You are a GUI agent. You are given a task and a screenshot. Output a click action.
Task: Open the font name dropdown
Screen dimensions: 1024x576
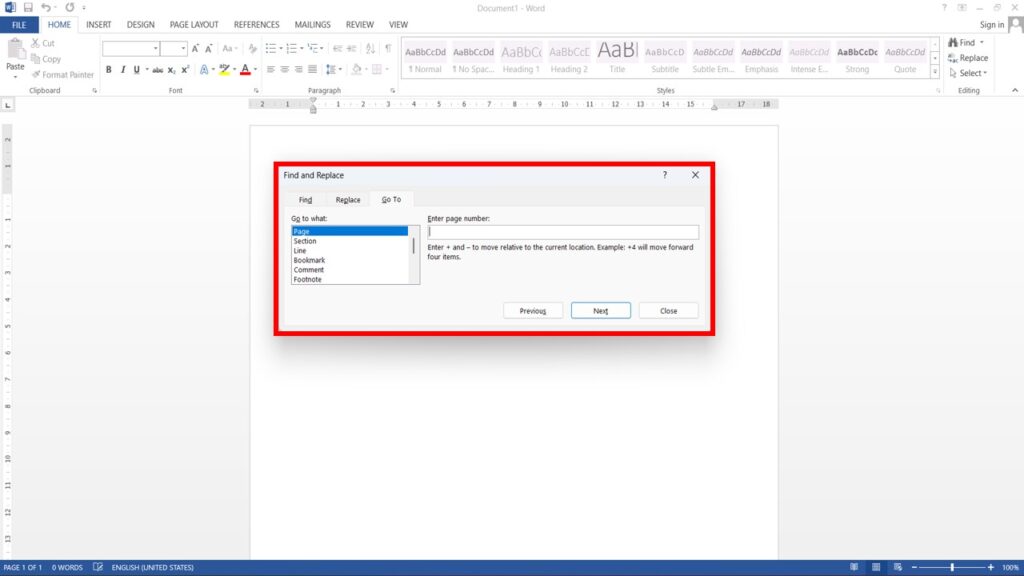[156, 48]
